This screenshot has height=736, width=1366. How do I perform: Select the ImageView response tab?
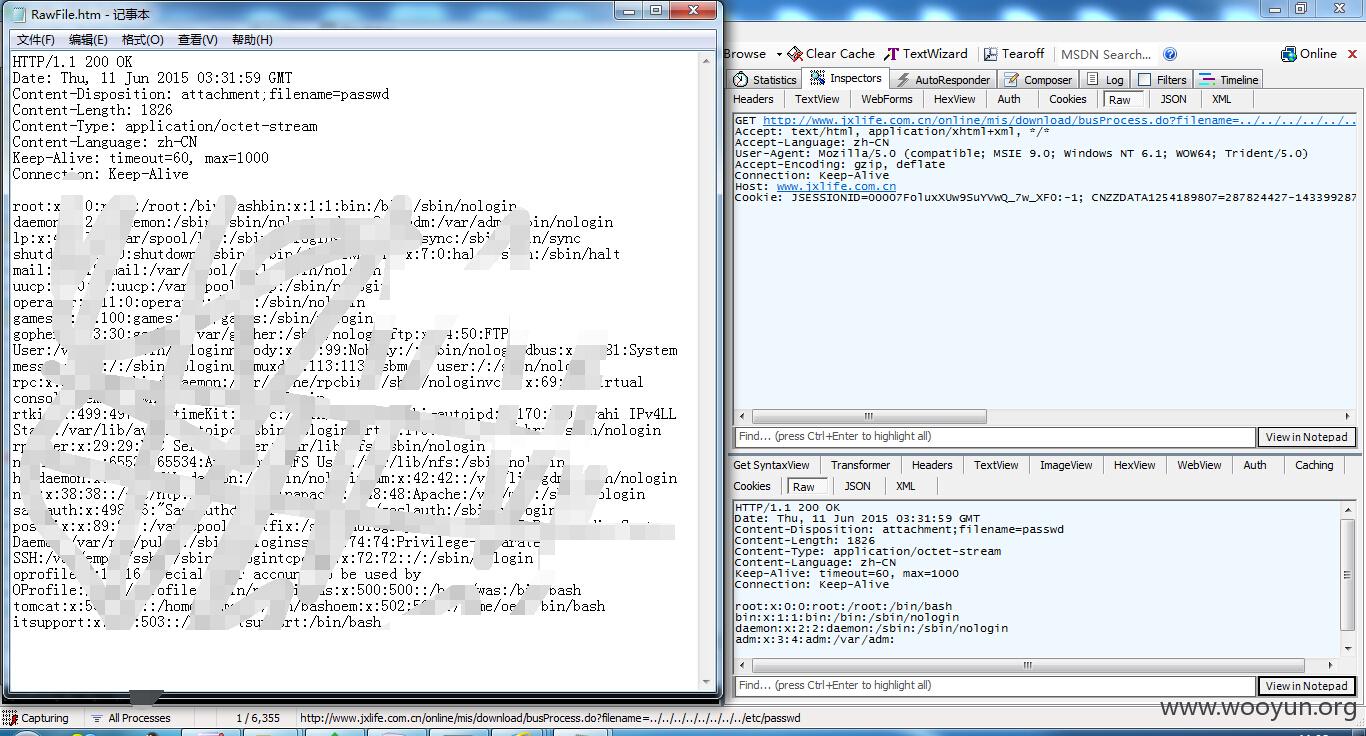1066,465
